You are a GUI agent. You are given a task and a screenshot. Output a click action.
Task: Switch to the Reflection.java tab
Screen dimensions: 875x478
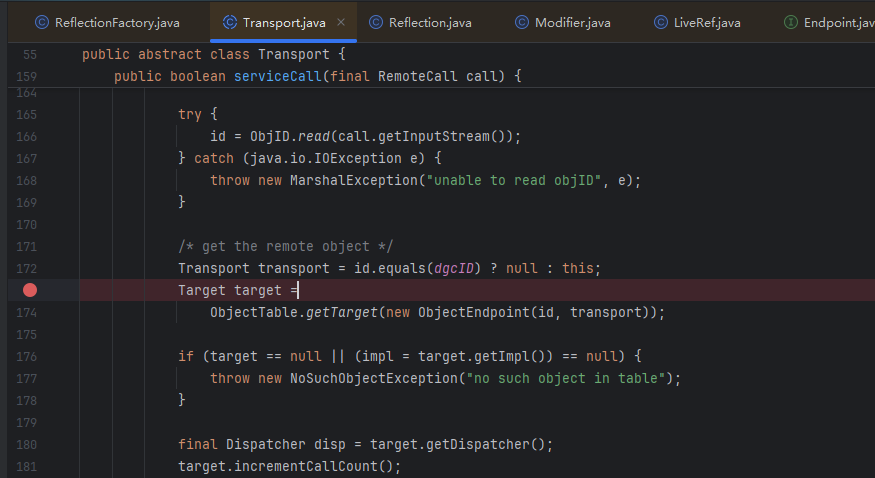click(430, 22)
